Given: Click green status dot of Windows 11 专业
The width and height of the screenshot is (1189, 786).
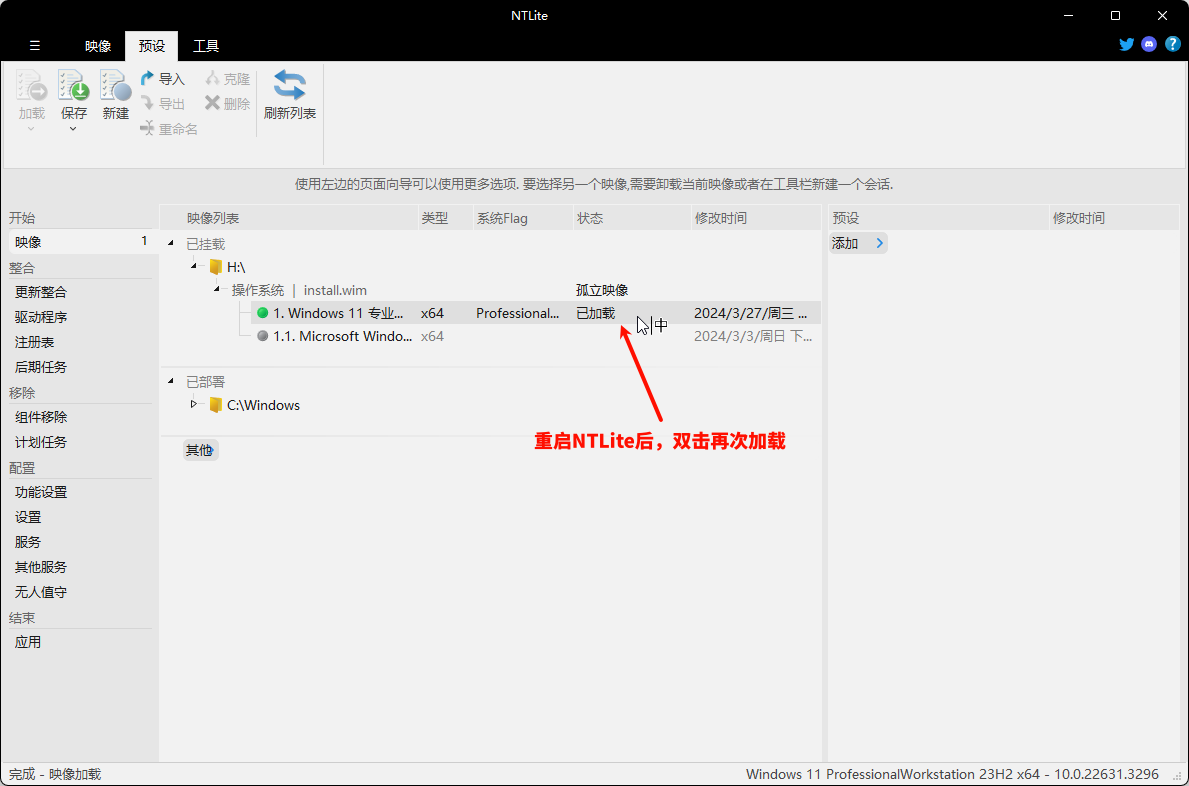Looking at the screenshot, I should [x=262, y=313].
